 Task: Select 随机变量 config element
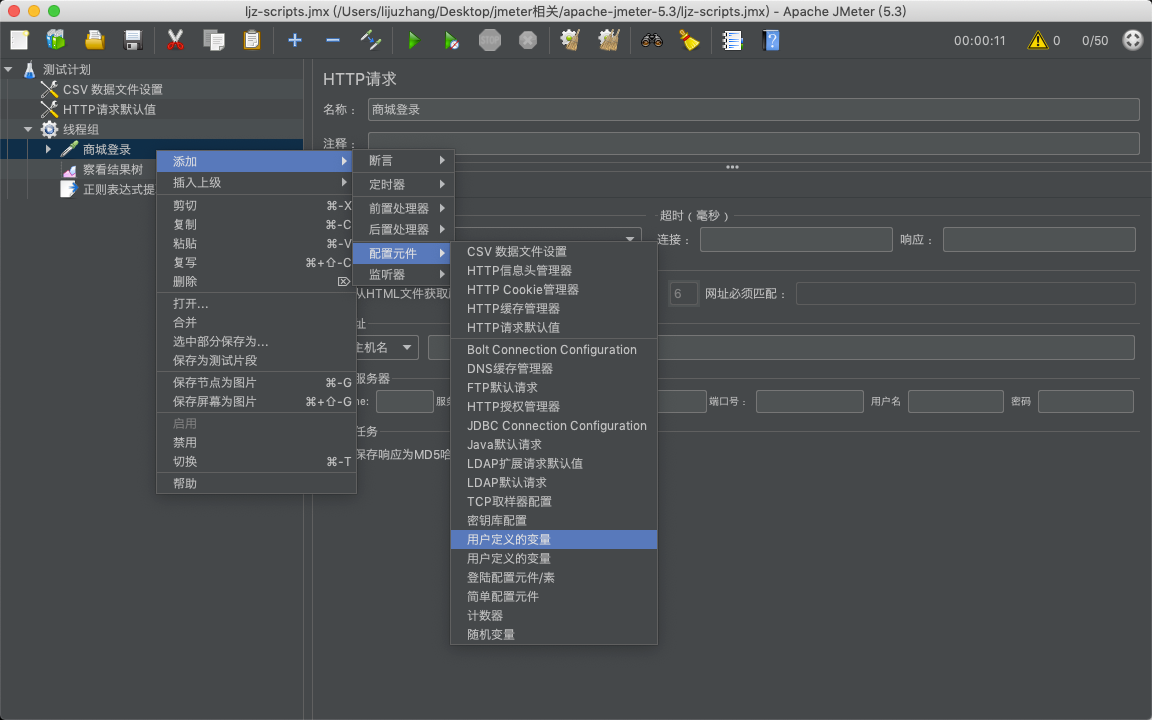click(554, 635)
